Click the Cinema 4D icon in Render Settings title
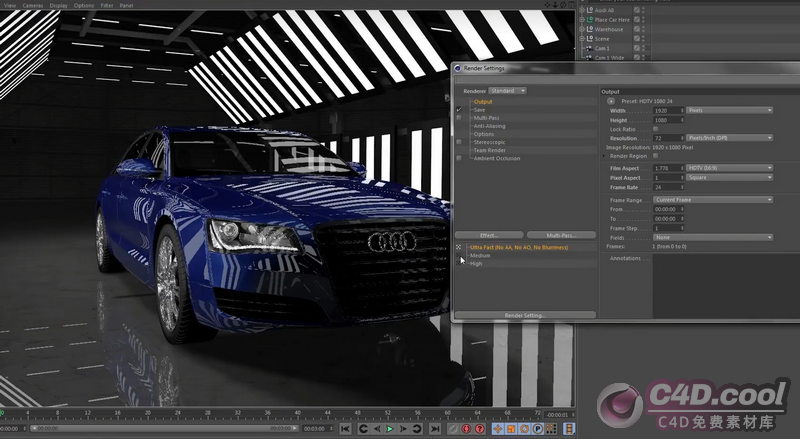This screenshot has width=800, height=439. pos(458,68)
